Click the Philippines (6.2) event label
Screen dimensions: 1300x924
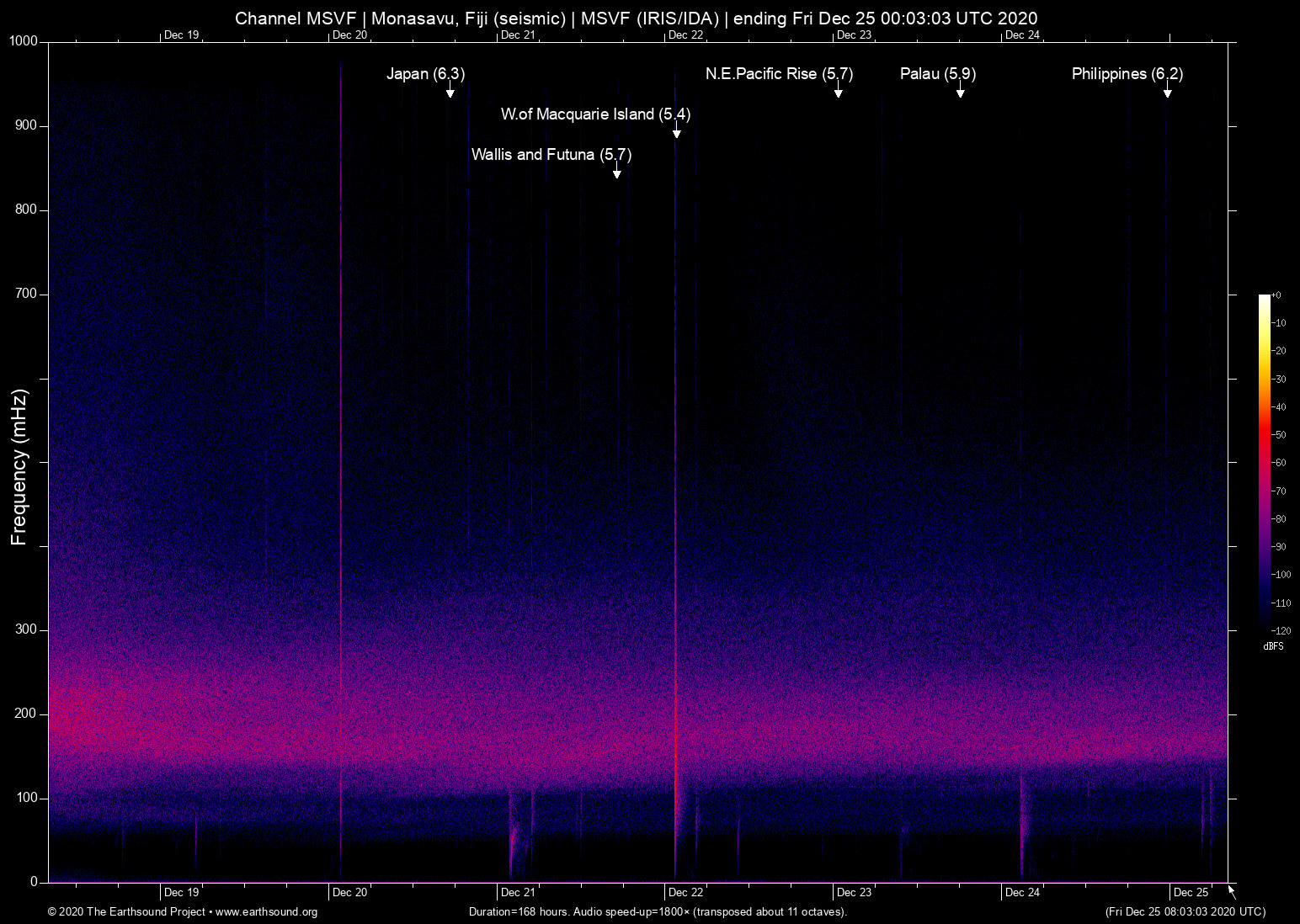coord(1127,74)
